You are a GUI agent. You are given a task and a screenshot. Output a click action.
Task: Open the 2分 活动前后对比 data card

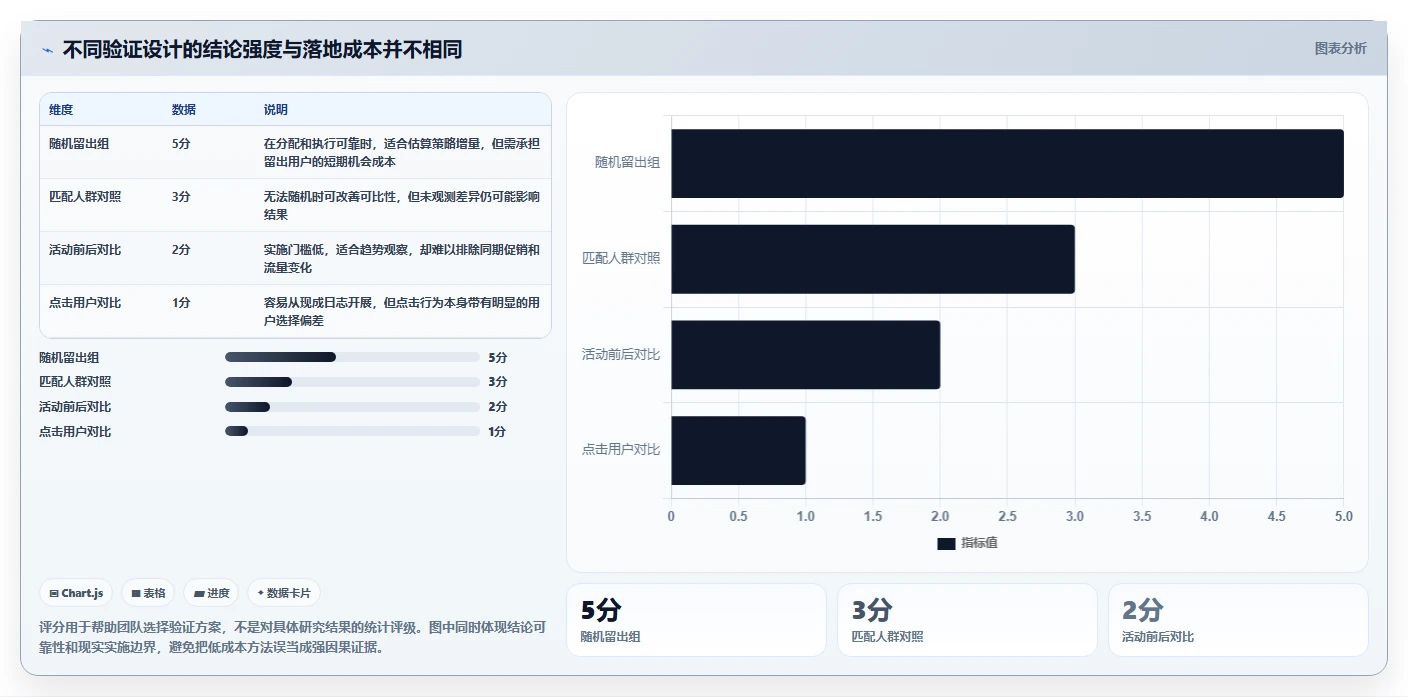tap(1238, 620)
